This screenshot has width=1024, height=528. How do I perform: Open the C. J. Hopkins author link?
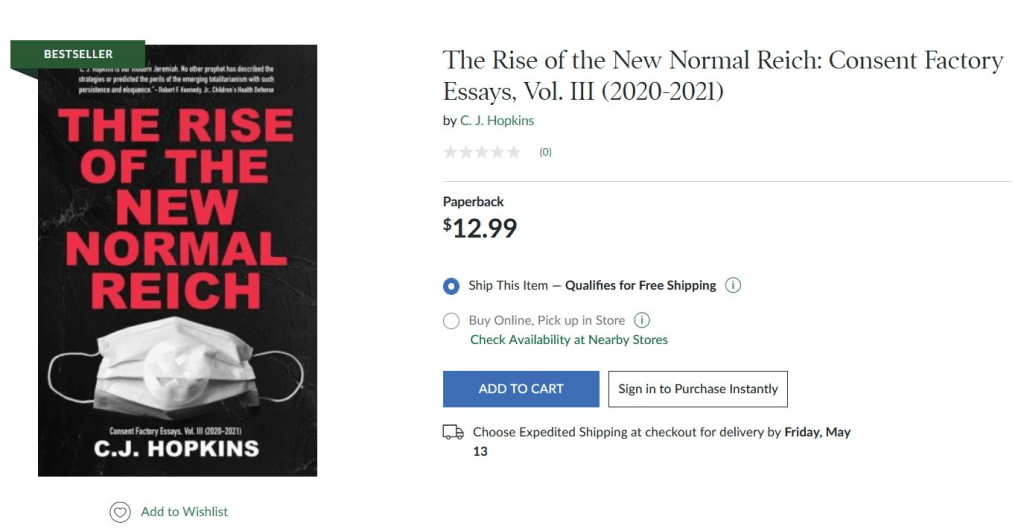pyautogui.click(x=497, y=121)
